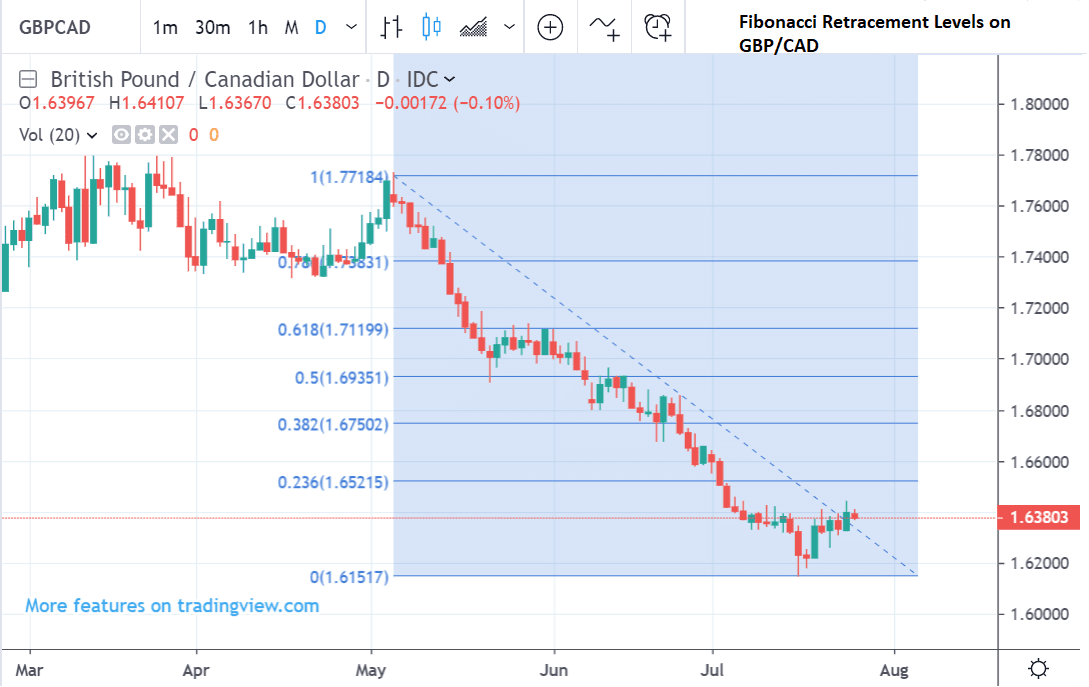The width and height of the screenshot is (1089, 687).
Task: Click the Create Alert clock icon
Action: 657,27
